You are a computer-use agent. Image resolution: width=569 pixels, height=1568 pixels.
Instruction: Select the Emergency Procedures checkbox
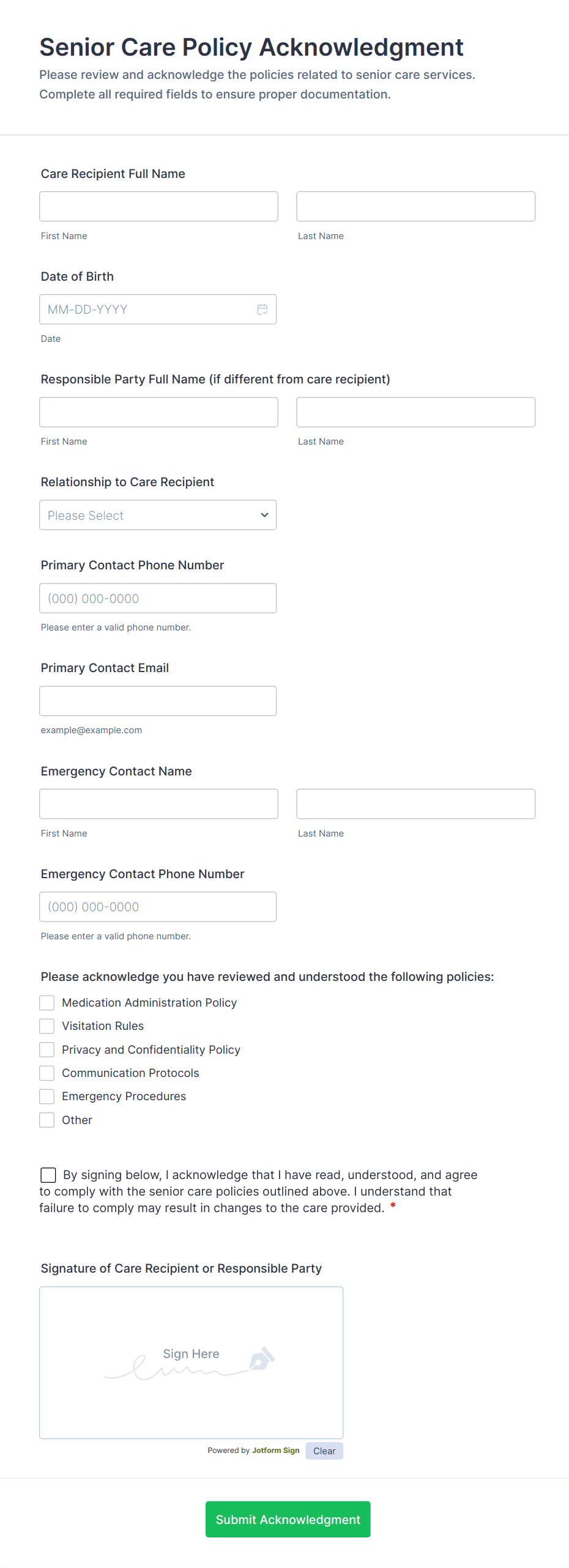point(47,1096)
